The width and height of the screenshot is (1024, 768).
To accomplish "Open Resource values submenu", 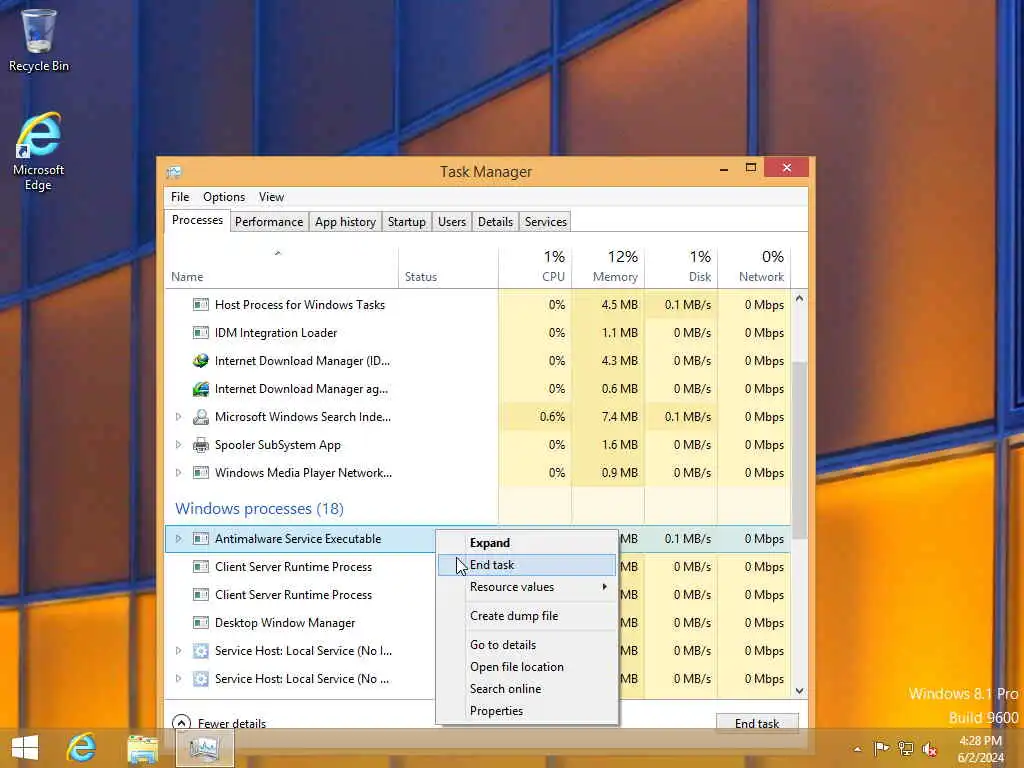I will pyautogui.click(x=527, y=587).
